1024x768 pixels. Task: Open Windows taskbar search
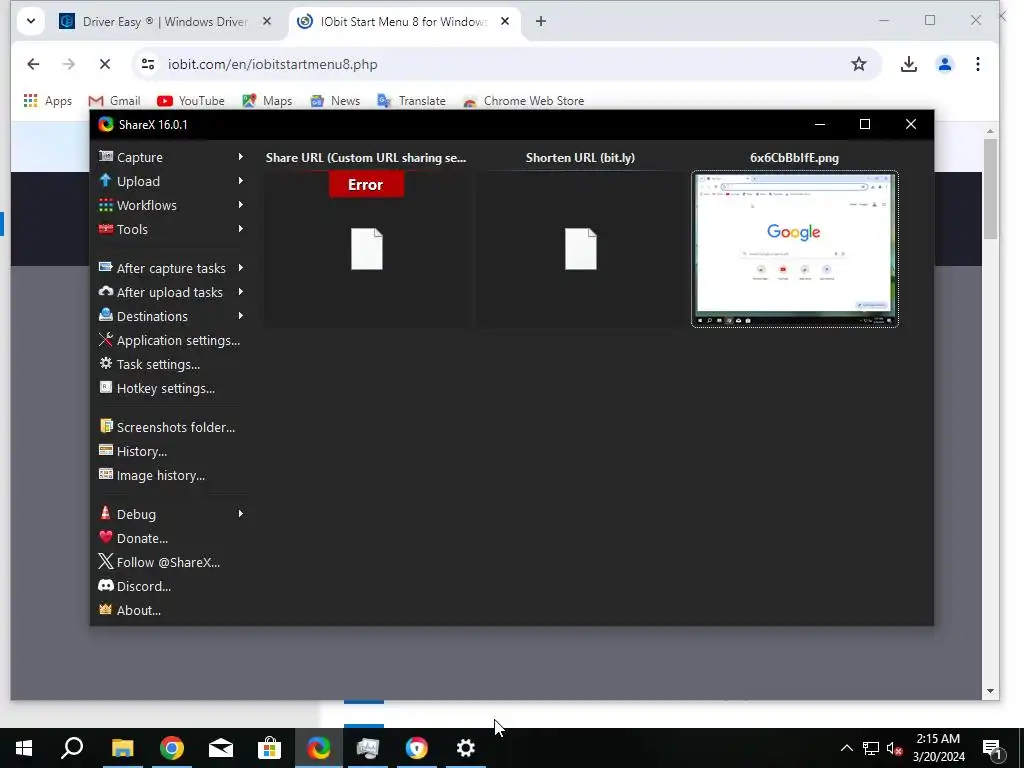point(72,748)
